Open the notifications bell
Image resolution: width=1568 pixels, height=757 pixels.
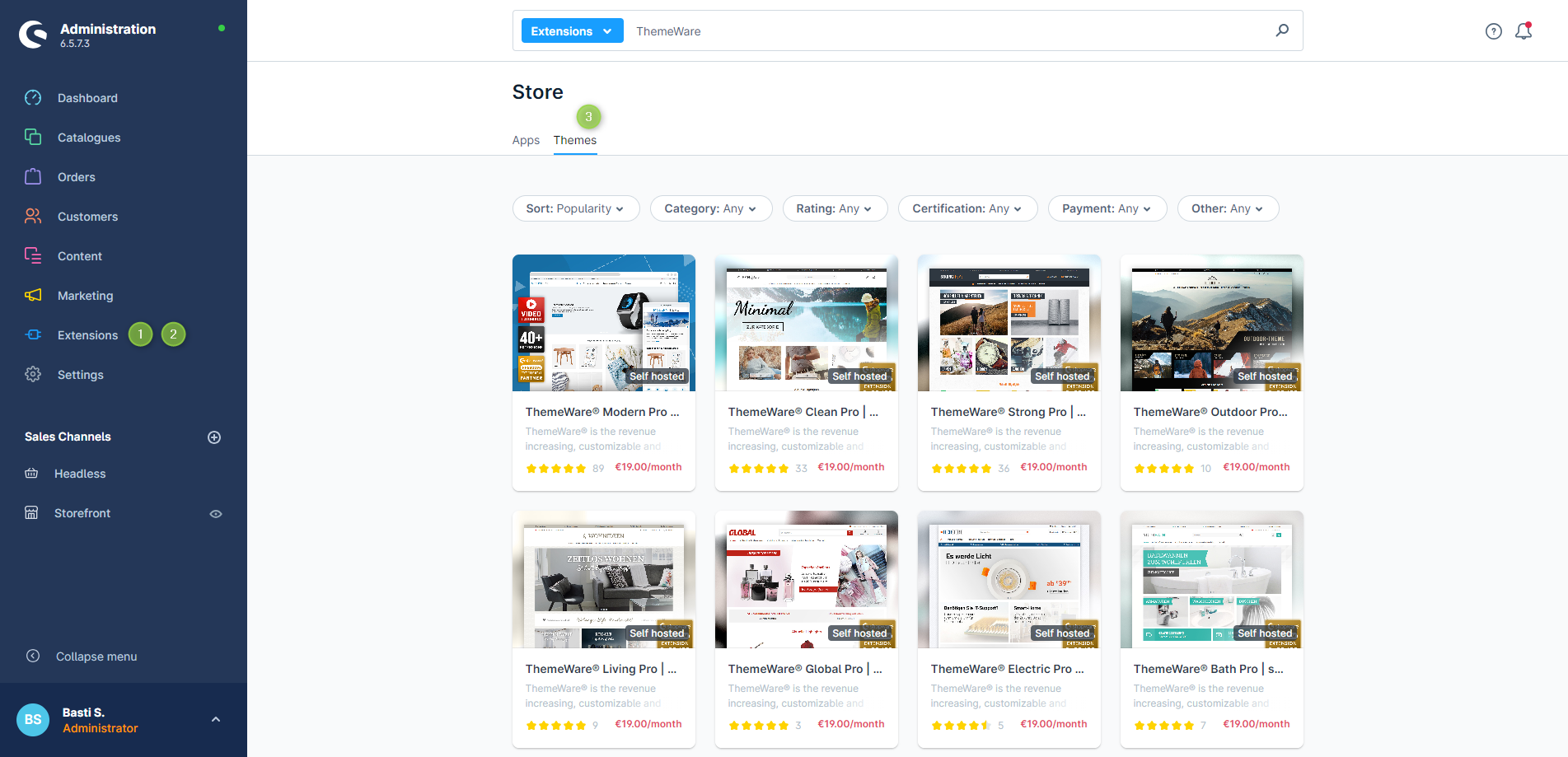point(1524,31)
